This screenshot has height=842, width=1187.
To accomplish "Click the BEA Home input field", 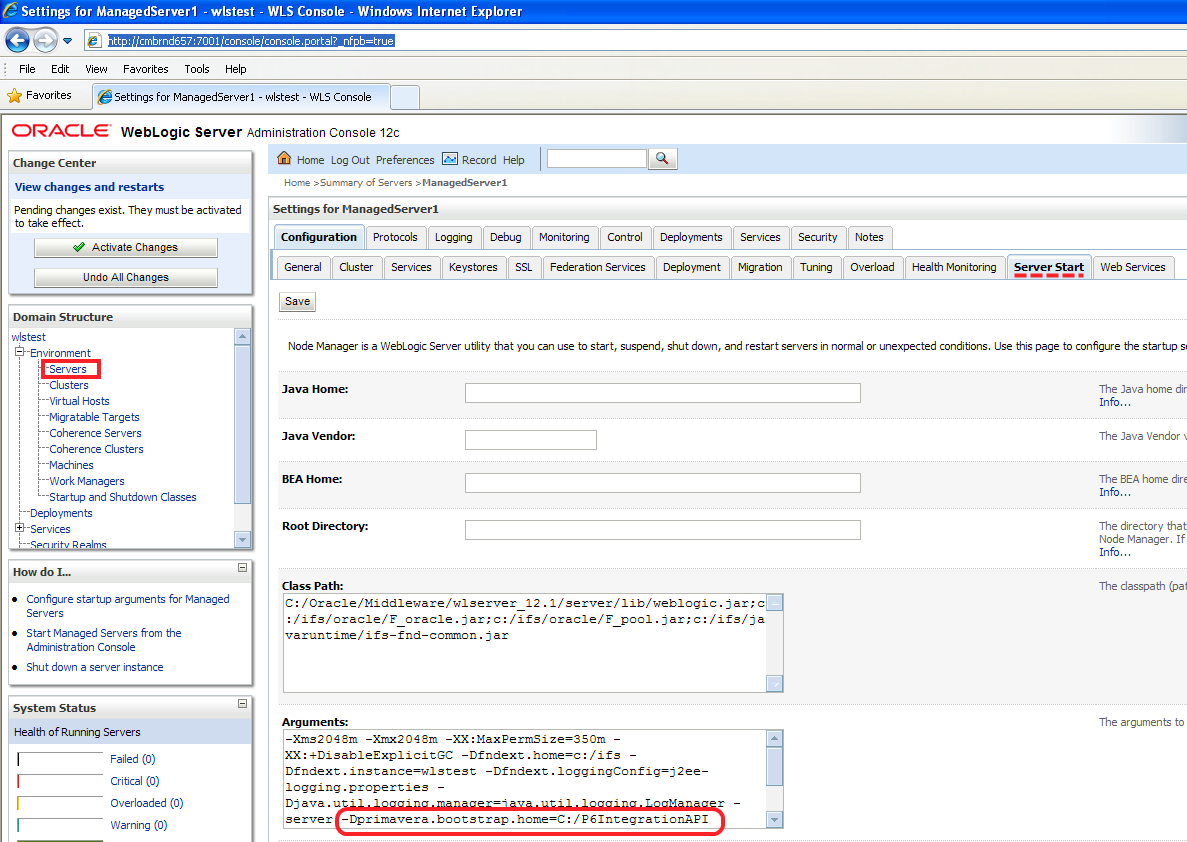I will click(x=662, y=483).
